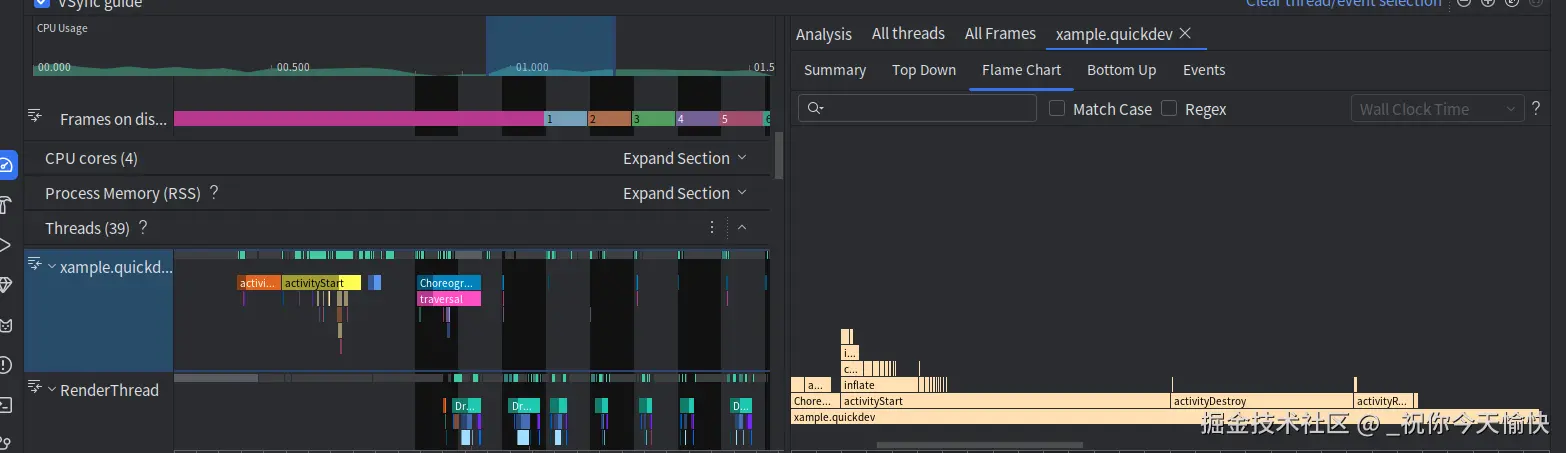The width and height of the screenshot is (1566, 453).
Task: Click the 01.000 timeline label
Action: click(x=532, y=68)
